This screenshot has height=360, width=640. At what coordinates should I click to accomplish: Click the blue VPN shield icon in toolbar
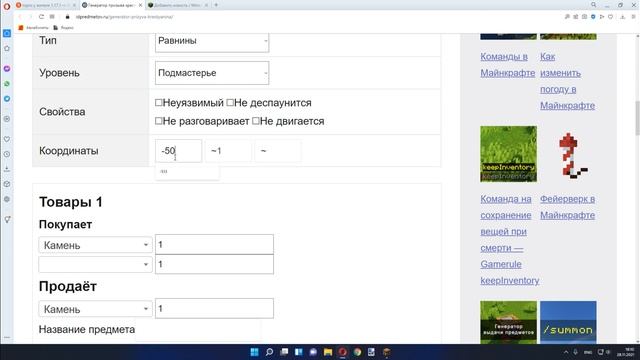(593, 17)
